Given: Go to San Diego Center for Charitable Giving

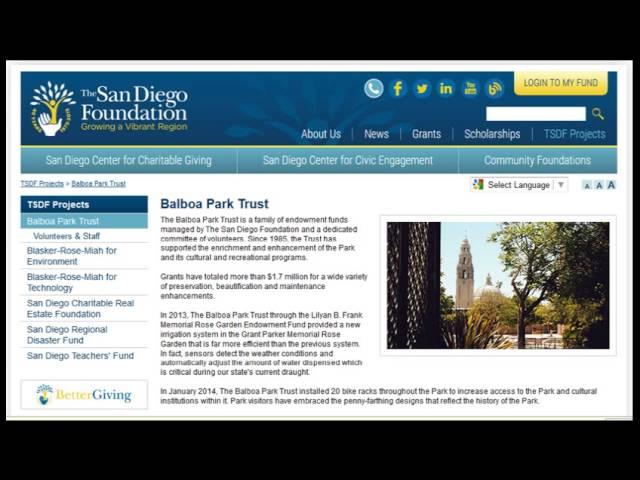Looking at the screenshot, I should [129, 160].
